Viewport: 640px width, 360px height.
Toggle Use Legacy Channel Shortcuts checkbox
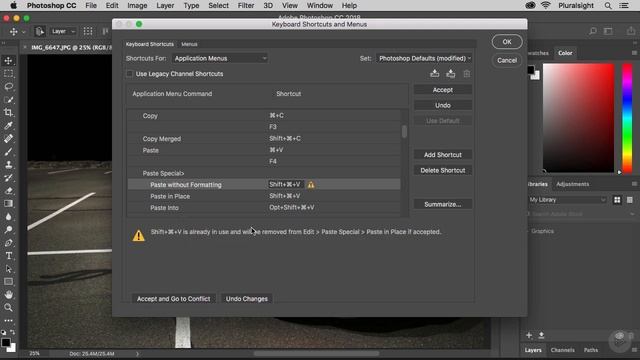click(x=129, y=74)
